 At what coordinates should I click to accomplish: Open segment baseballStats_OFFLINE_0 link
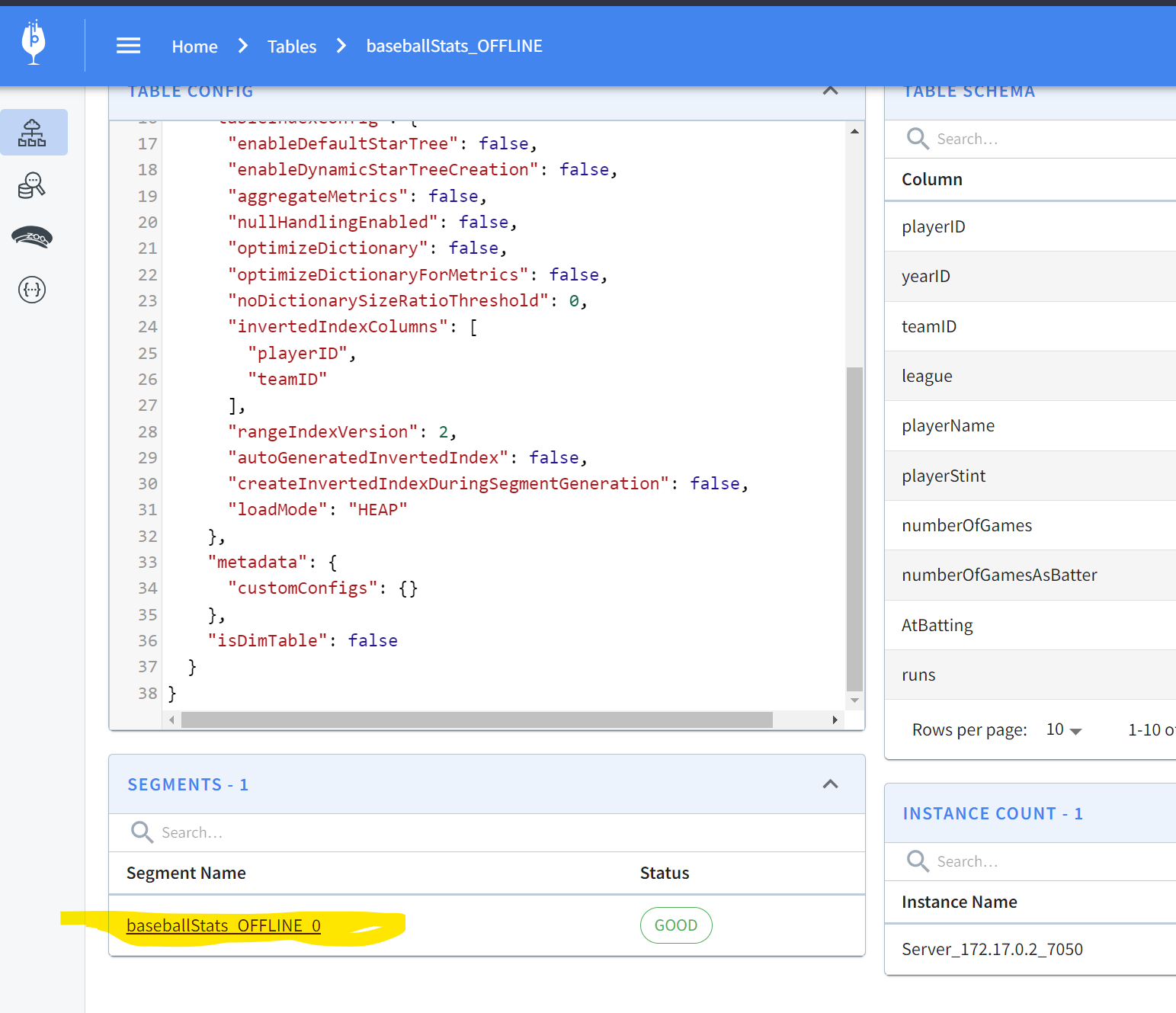[x=223, y=925]
